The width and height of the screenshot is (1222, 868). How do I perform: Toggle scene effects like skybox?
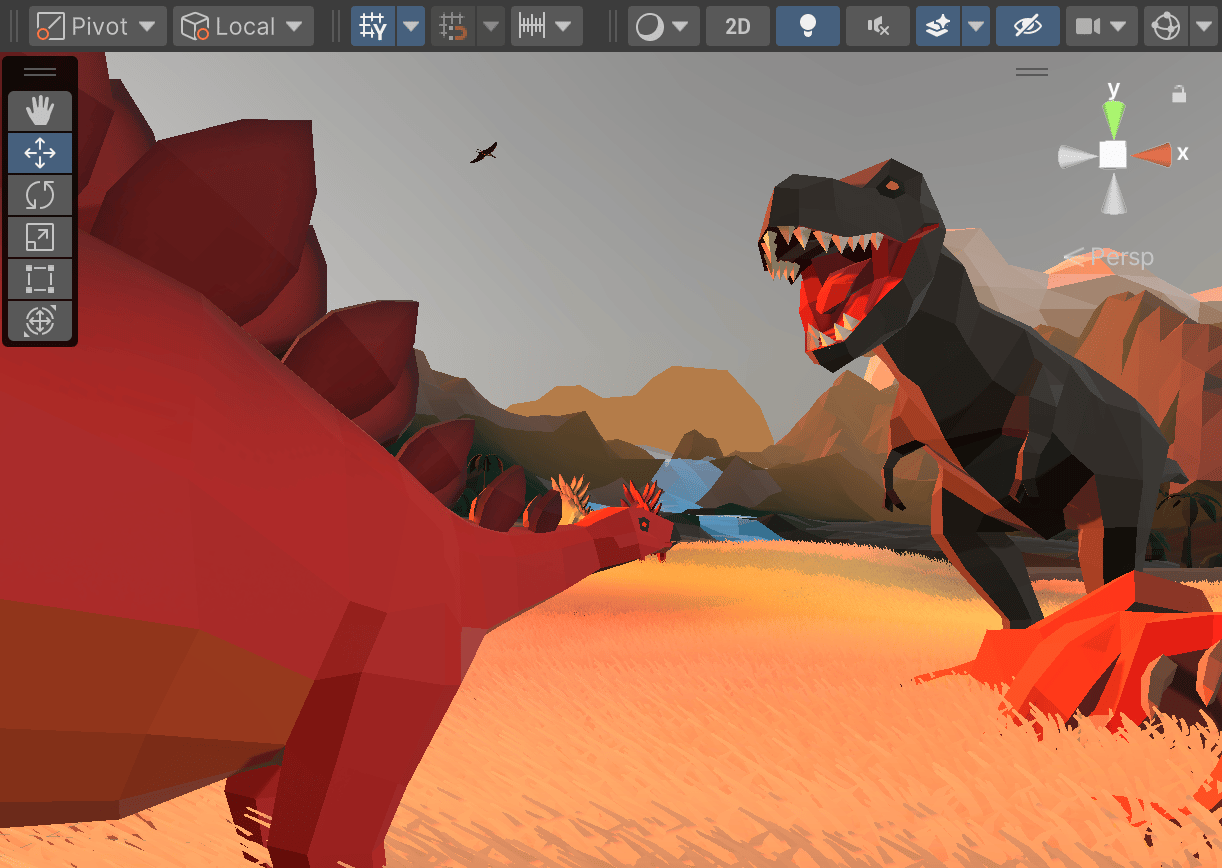pos(938,26)
